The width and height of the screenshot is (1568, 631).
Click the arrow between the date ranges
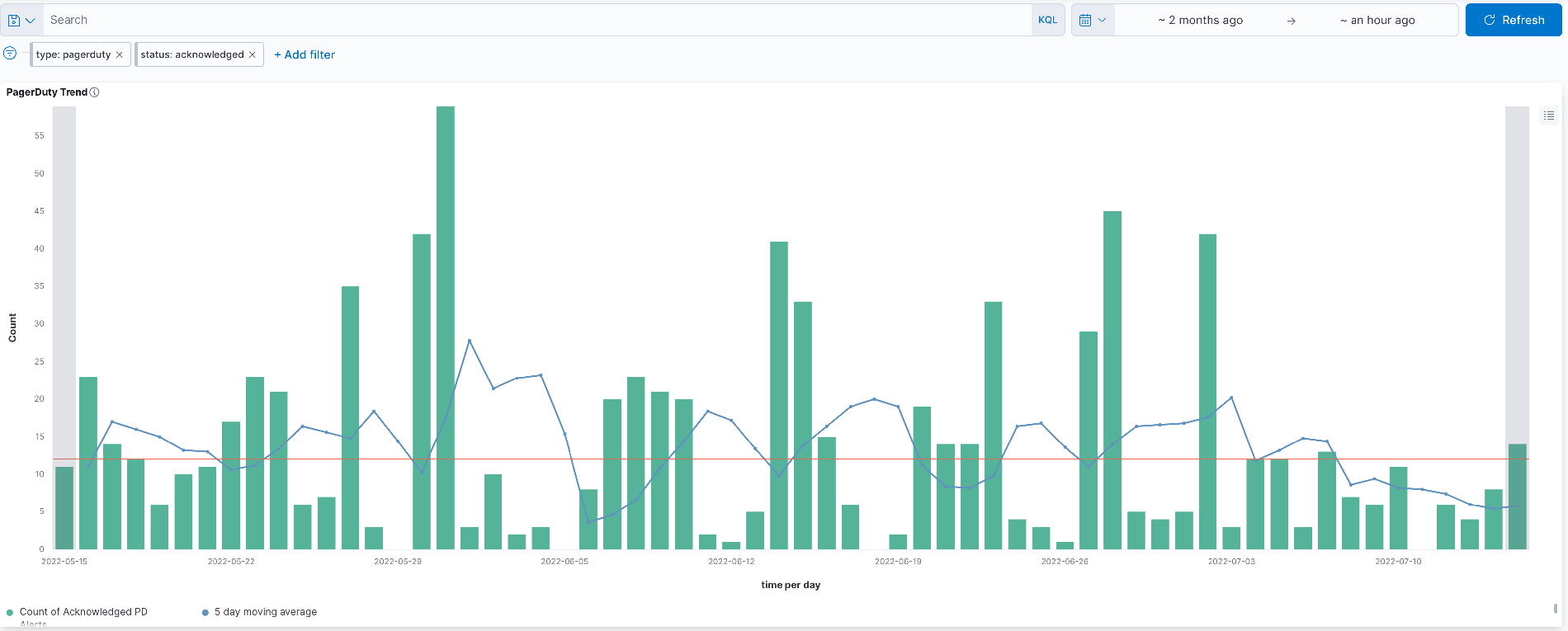point(1291,21)
